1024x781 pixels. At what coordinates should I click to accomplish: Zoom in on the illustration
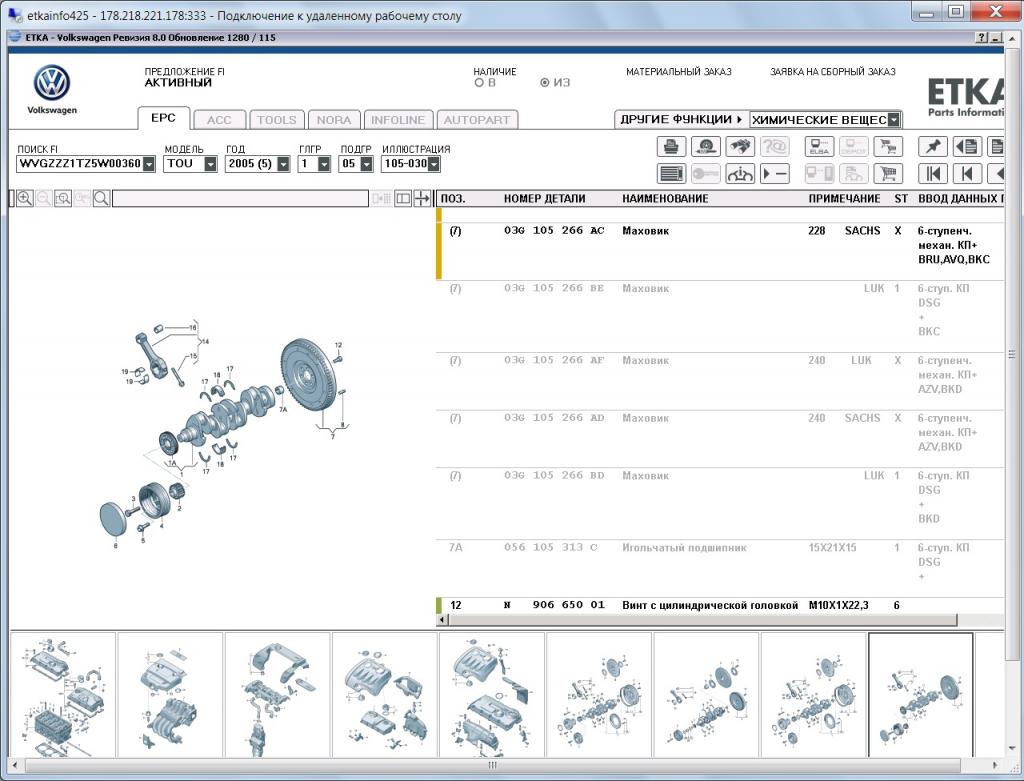[25, 199]
